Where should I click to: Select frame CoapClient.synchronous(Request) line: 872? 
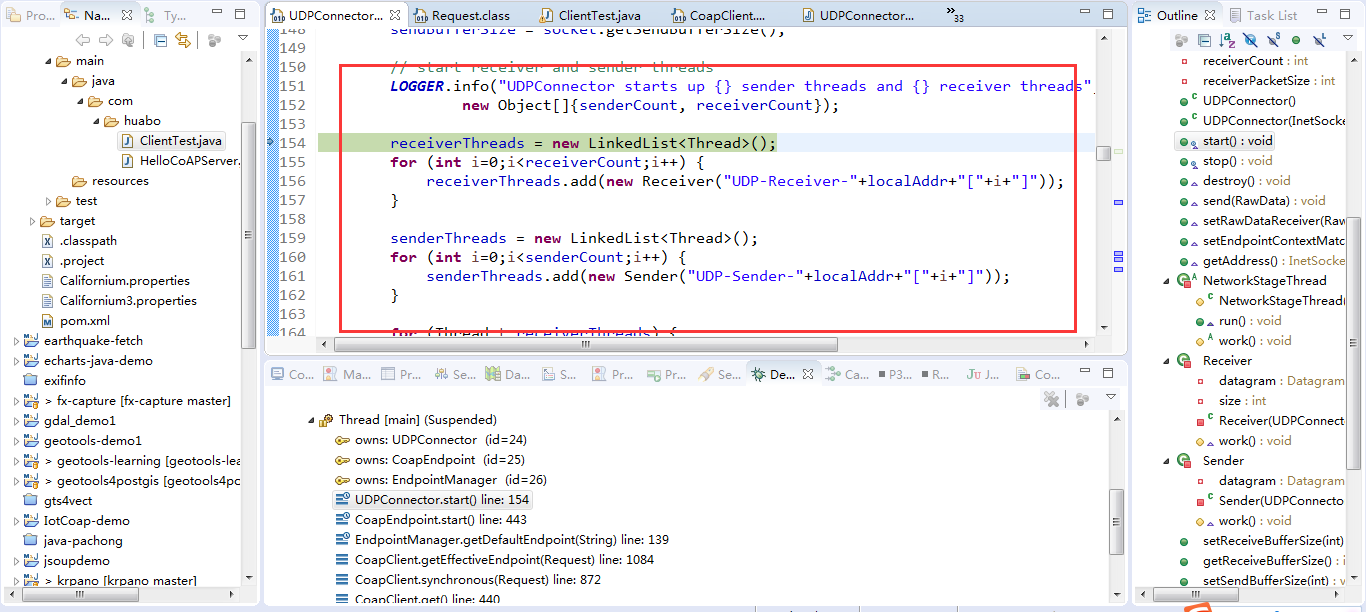pos(468,580)
